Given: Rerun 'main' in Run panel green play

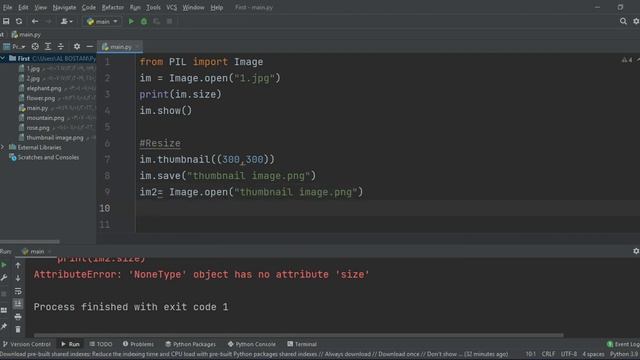Looking at the screenshot, I should (4, 265).
